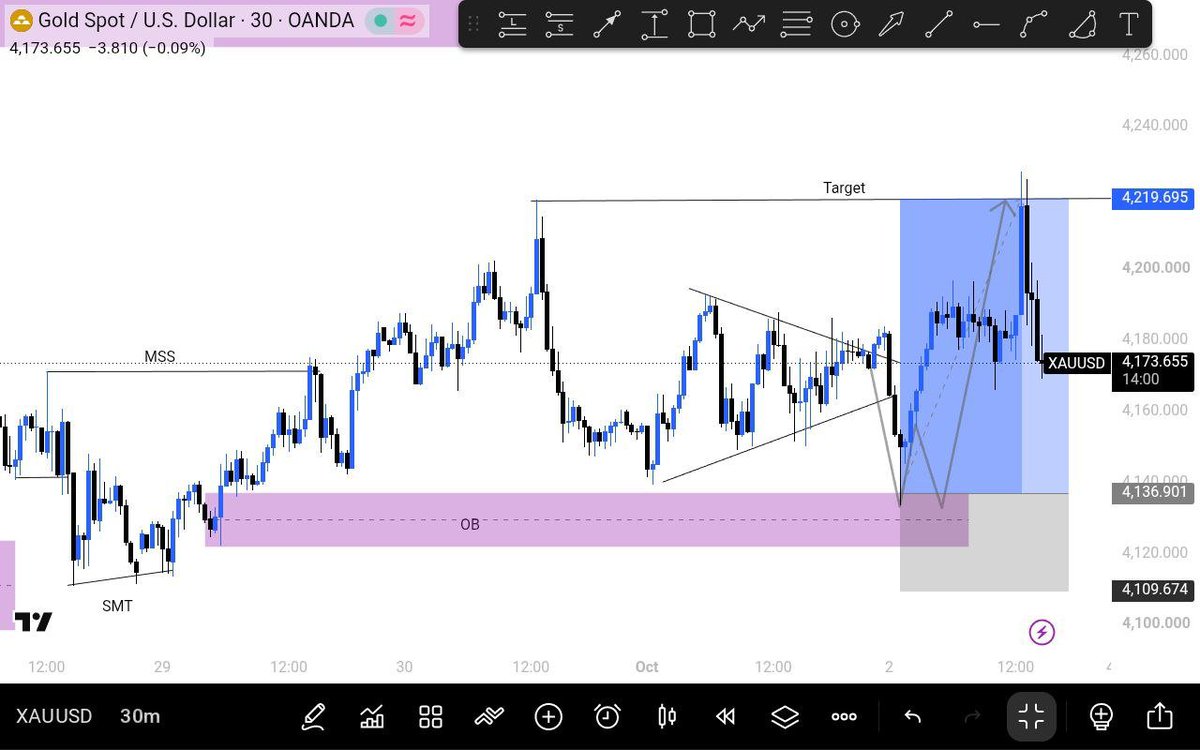Screen dimensions: 1200x750
Task: Open the object tree layers icon
Action: tap(785, 716)
